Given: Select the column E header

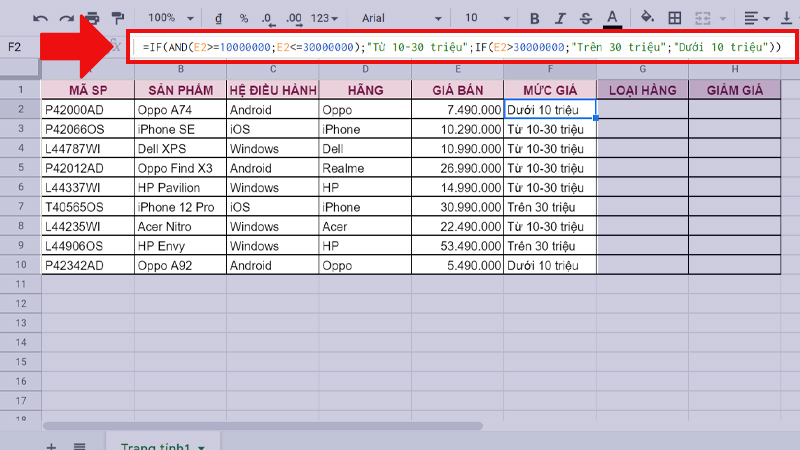Looking at the screenshot, I should point(458,68).
